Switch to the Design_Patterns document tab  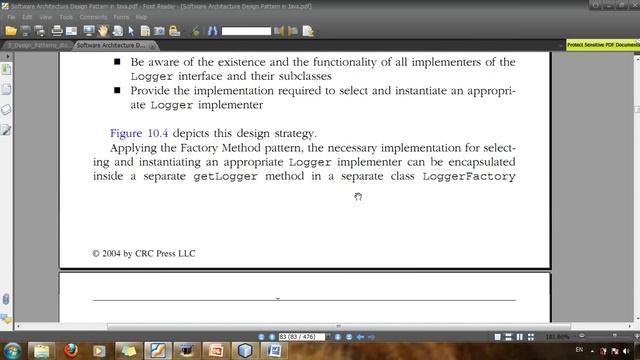click(38, 45)
